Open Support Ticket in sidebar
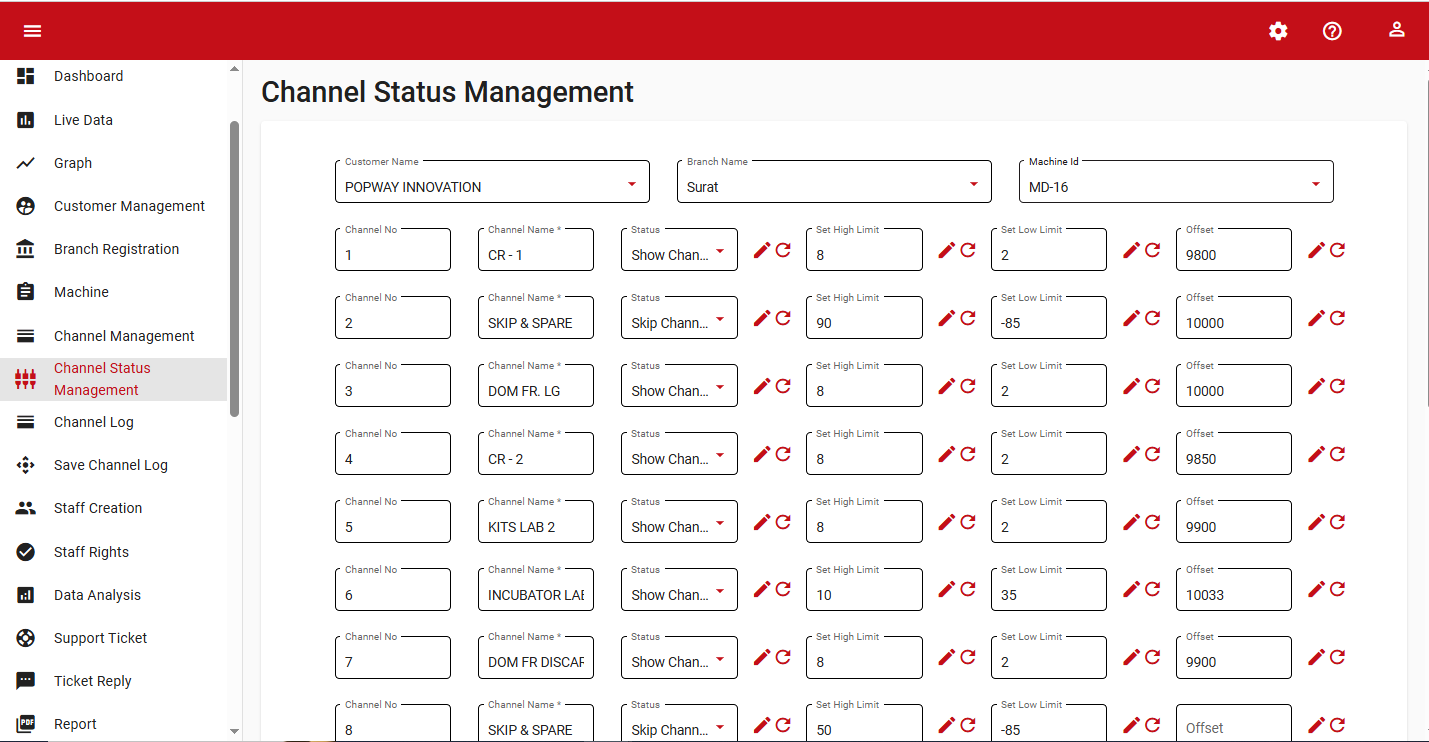The height and width of the screenshot is (742, 1429). click(x=100, y=638)
